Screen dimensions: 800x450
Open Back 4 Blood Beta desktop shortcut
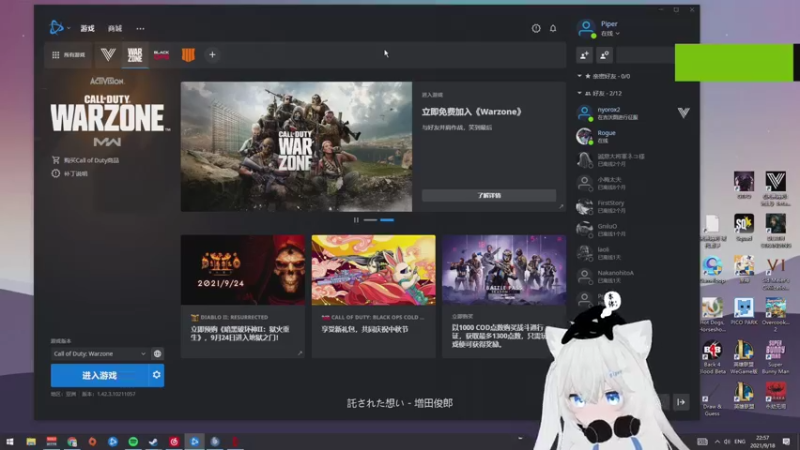(x=712, y=358)
